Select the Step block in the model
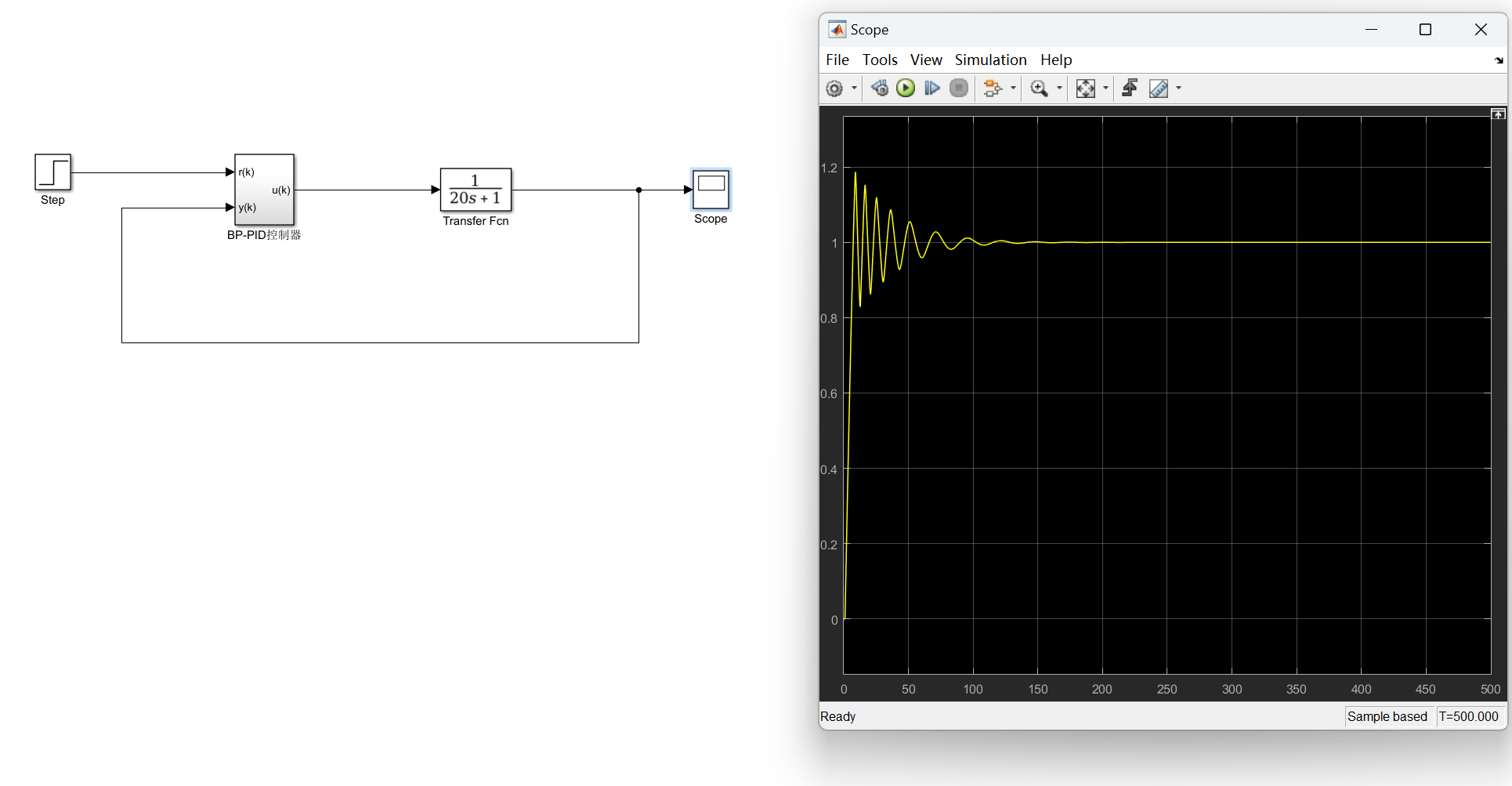 pyautogui.click(x=52, y=172)
